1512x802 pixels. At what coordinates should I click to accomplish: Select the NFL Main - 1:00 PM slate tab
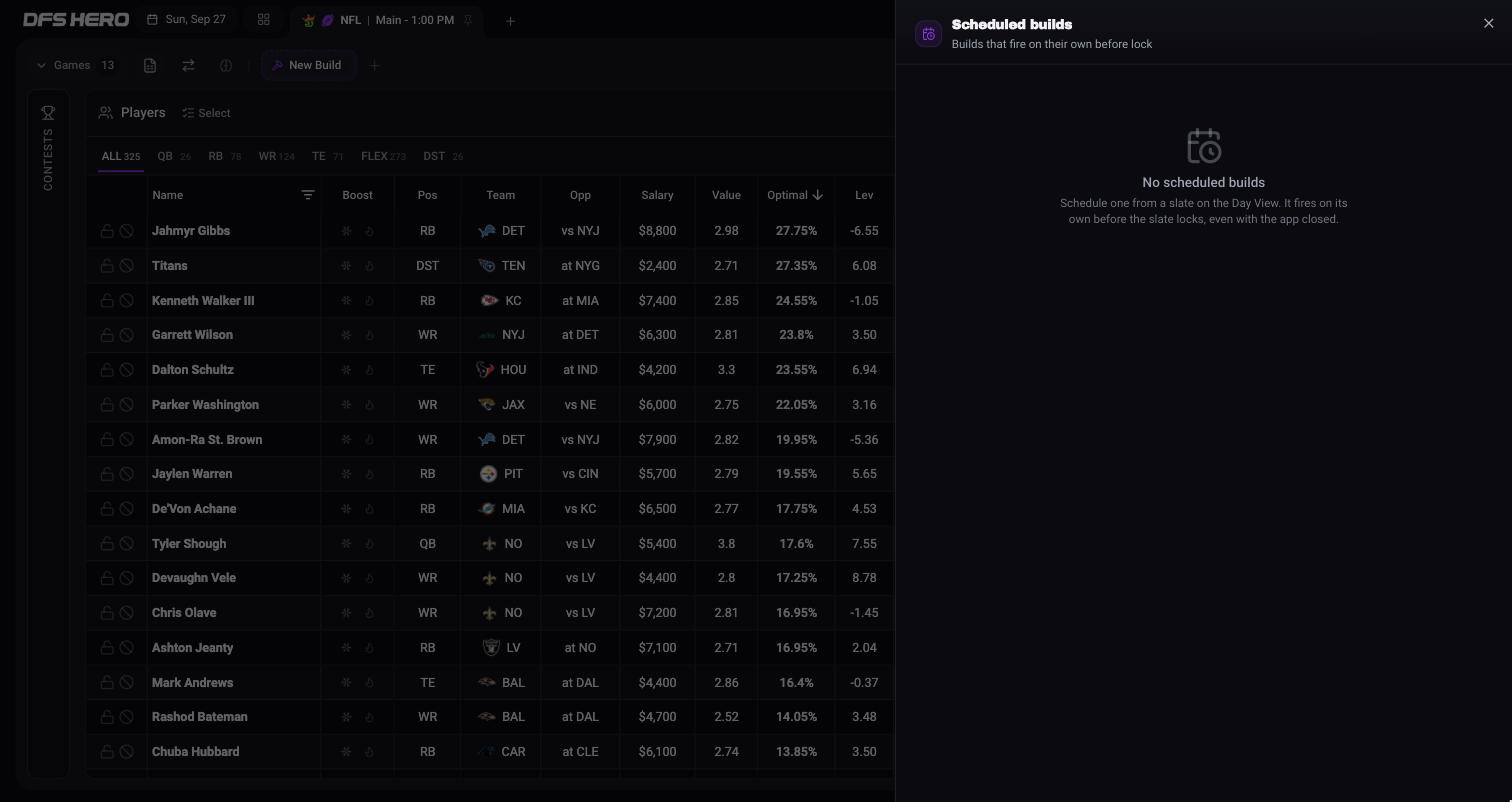[x=386, y=20]
